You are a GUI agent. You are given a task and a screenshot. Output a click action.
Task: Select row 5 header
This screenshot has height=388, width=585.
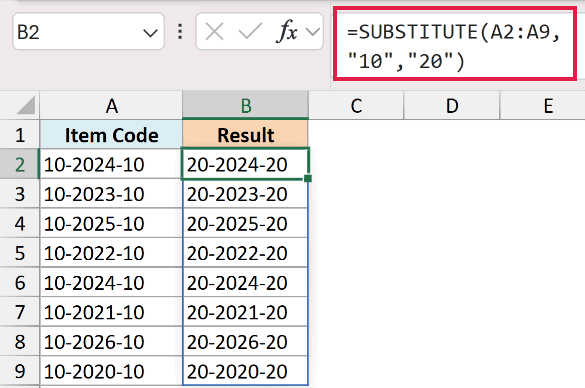20,253
